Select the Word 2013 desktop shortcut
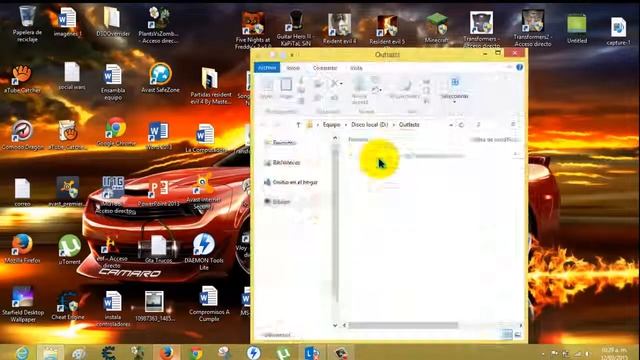 coord(158,135)
